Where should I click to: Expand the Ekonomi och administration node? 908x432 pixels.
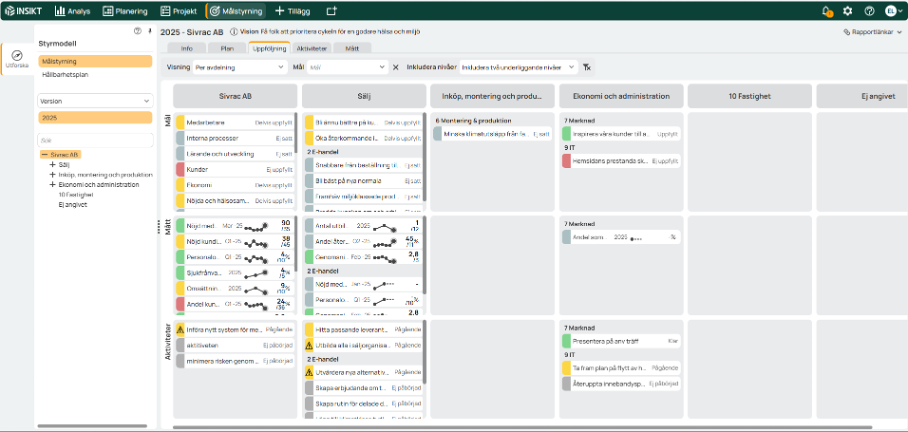52,185
